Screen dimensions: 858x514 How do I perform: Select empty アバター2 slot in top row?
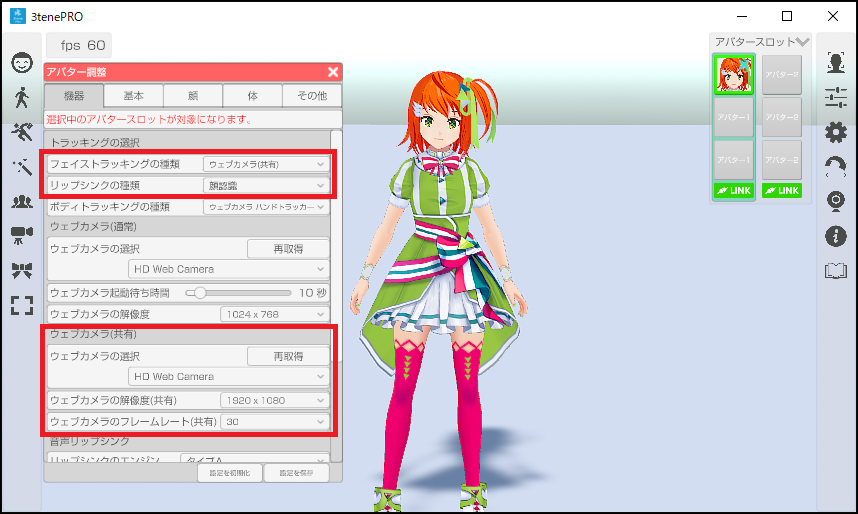[x=782, y=74]
